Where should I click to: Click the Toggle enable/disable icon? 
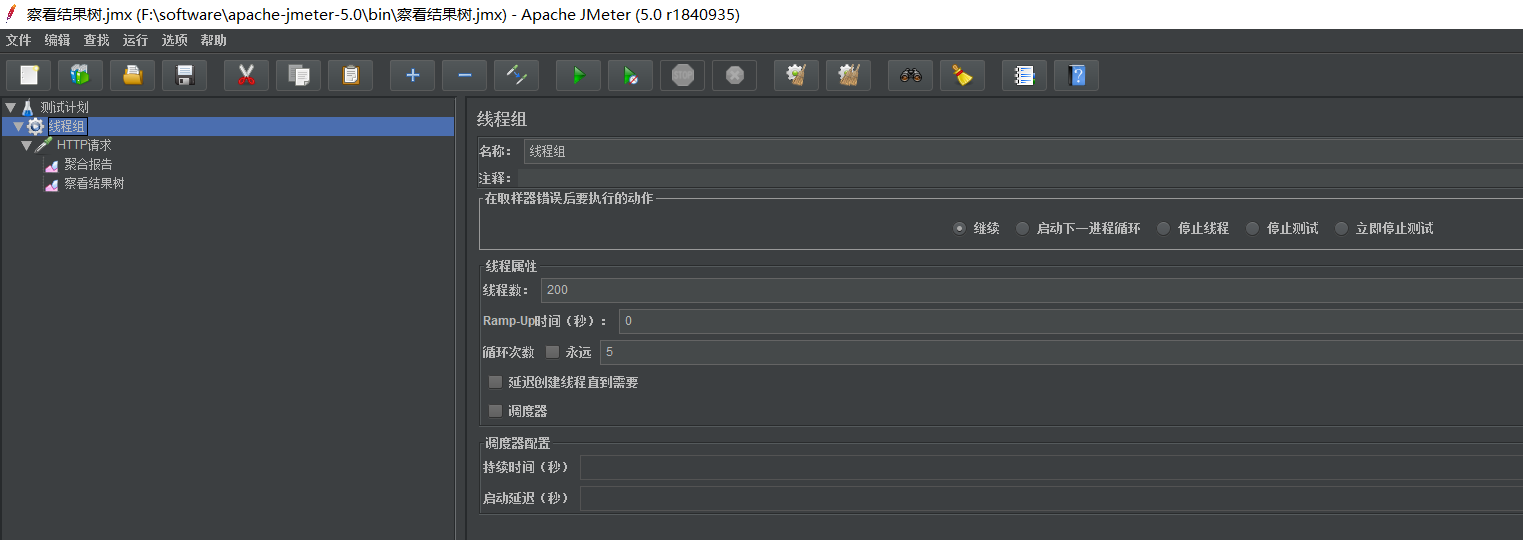click(x=516, y=75)
